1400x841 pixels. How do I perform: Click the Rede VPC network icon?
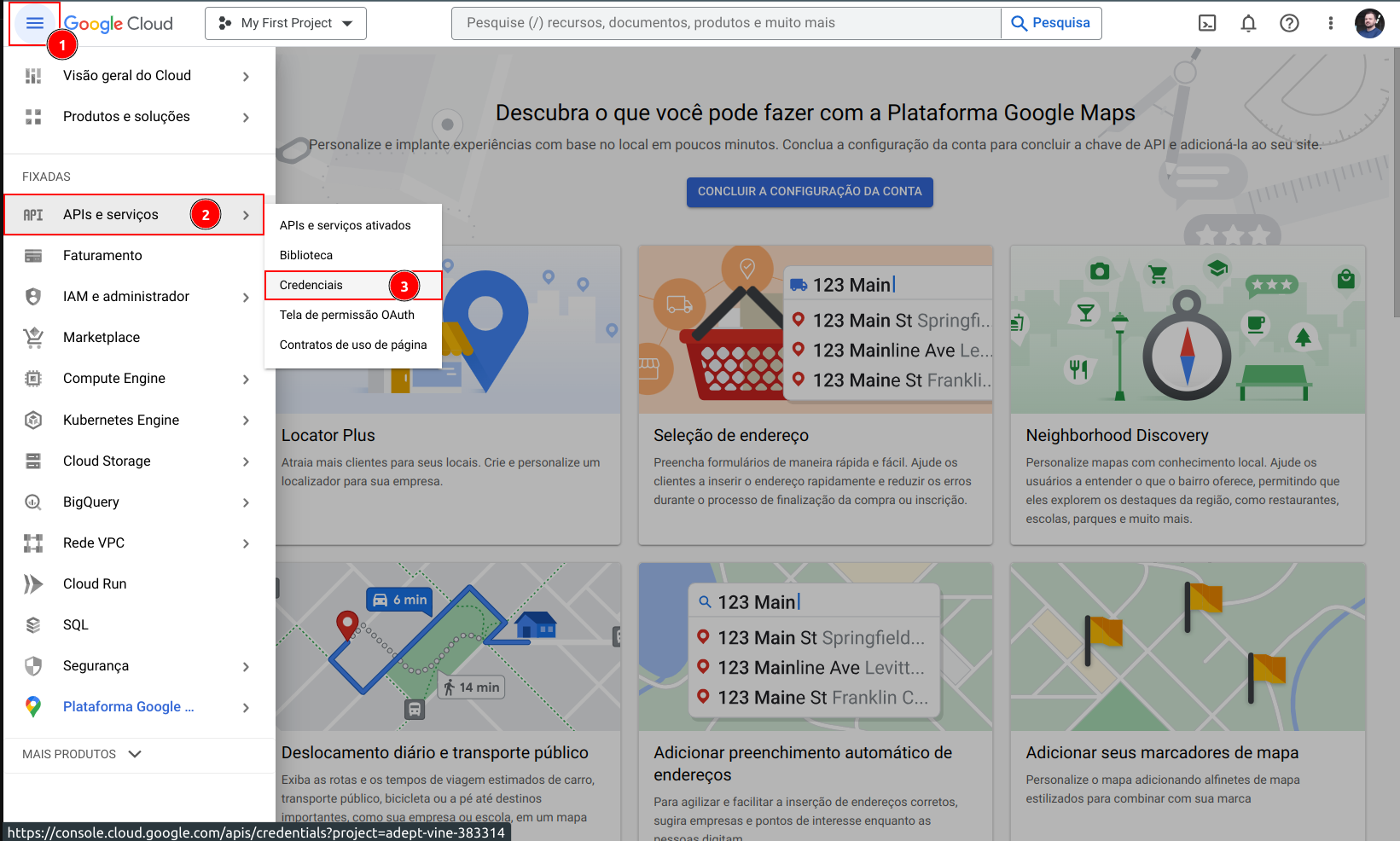(x=33, y=543)
